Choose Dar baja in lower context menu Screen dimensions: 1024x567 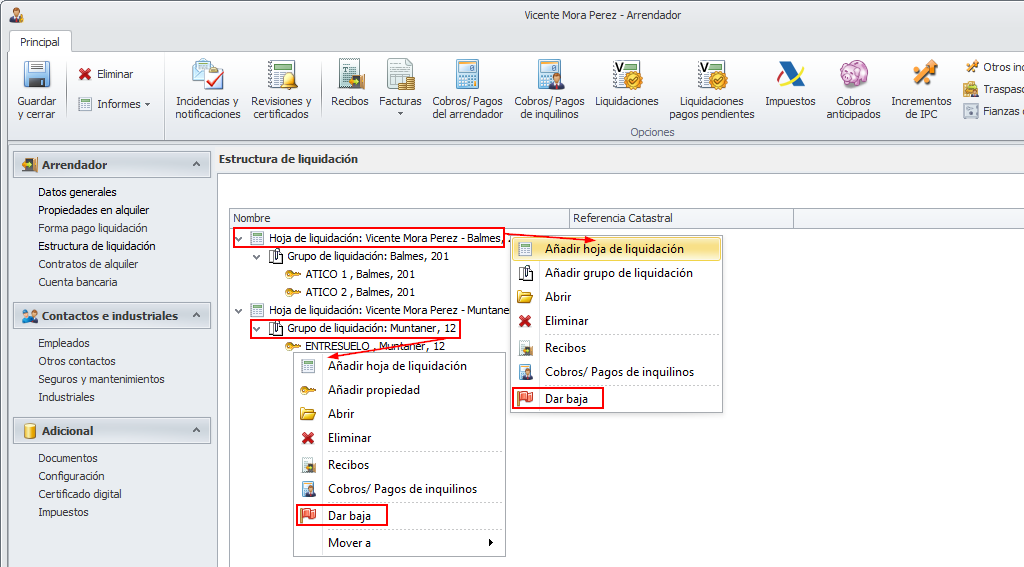click(400, 515)
